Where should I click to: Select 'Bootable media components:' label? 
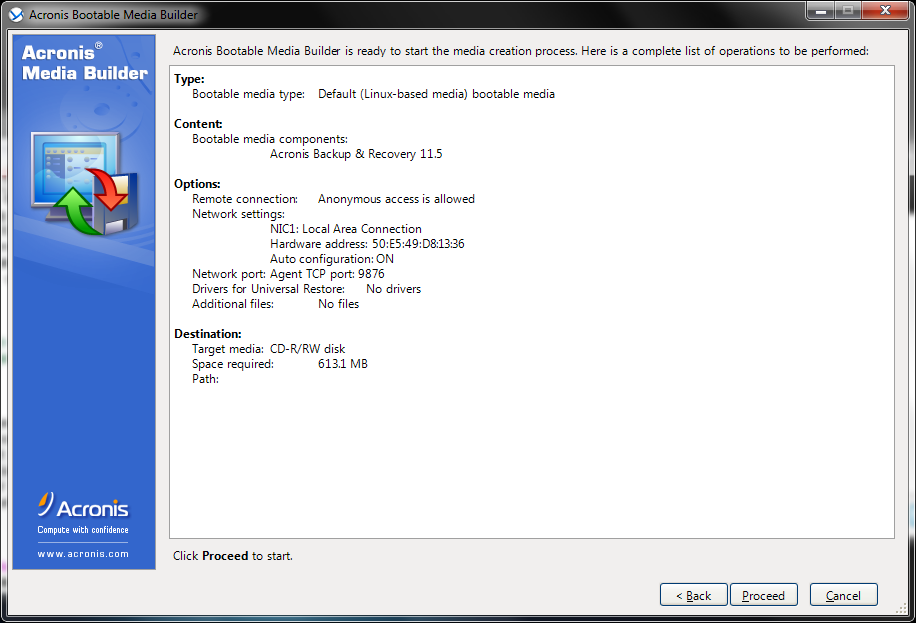270,139
